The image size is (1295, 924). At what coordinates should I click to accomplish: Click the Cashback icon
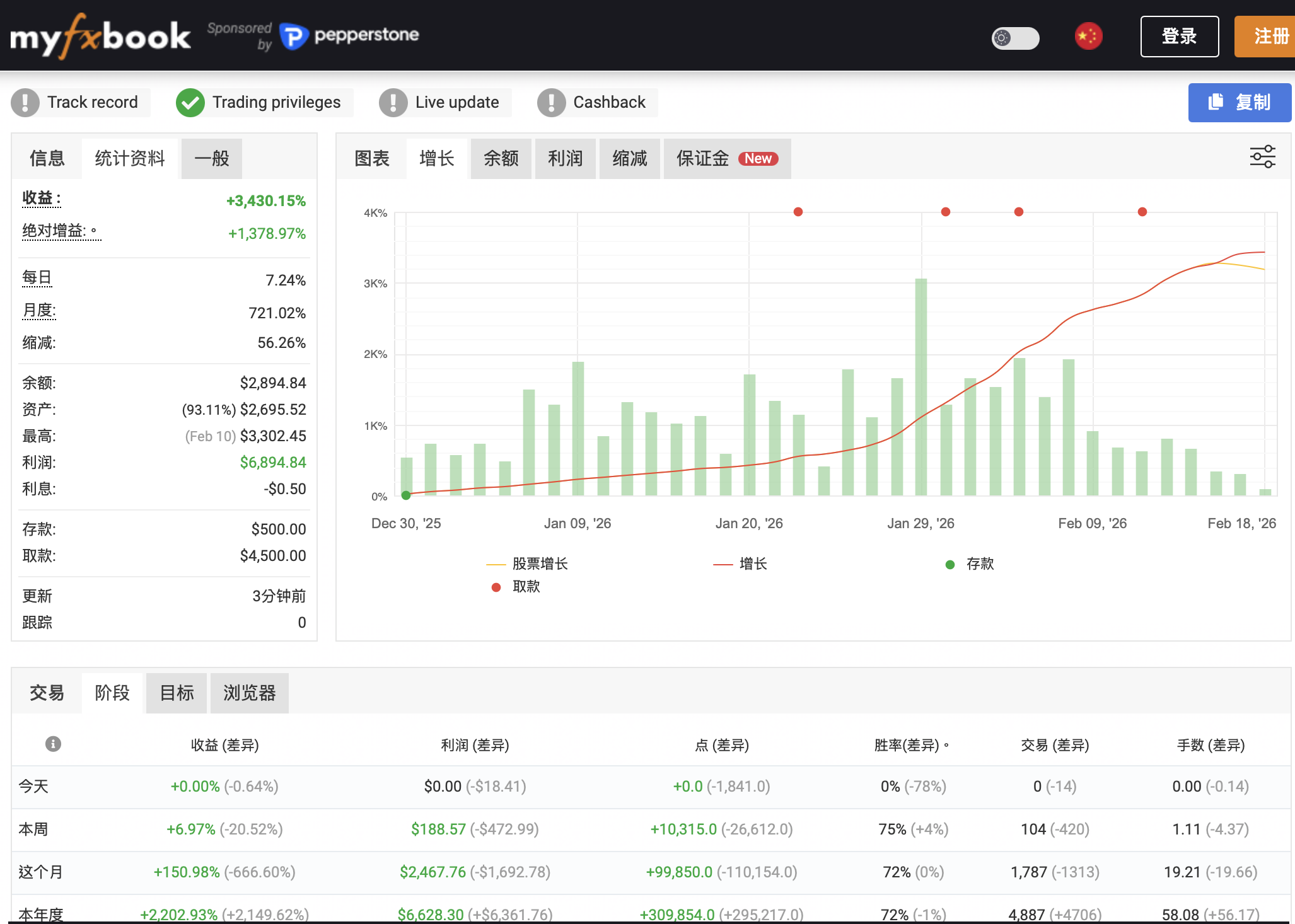(x=551, y=102)
